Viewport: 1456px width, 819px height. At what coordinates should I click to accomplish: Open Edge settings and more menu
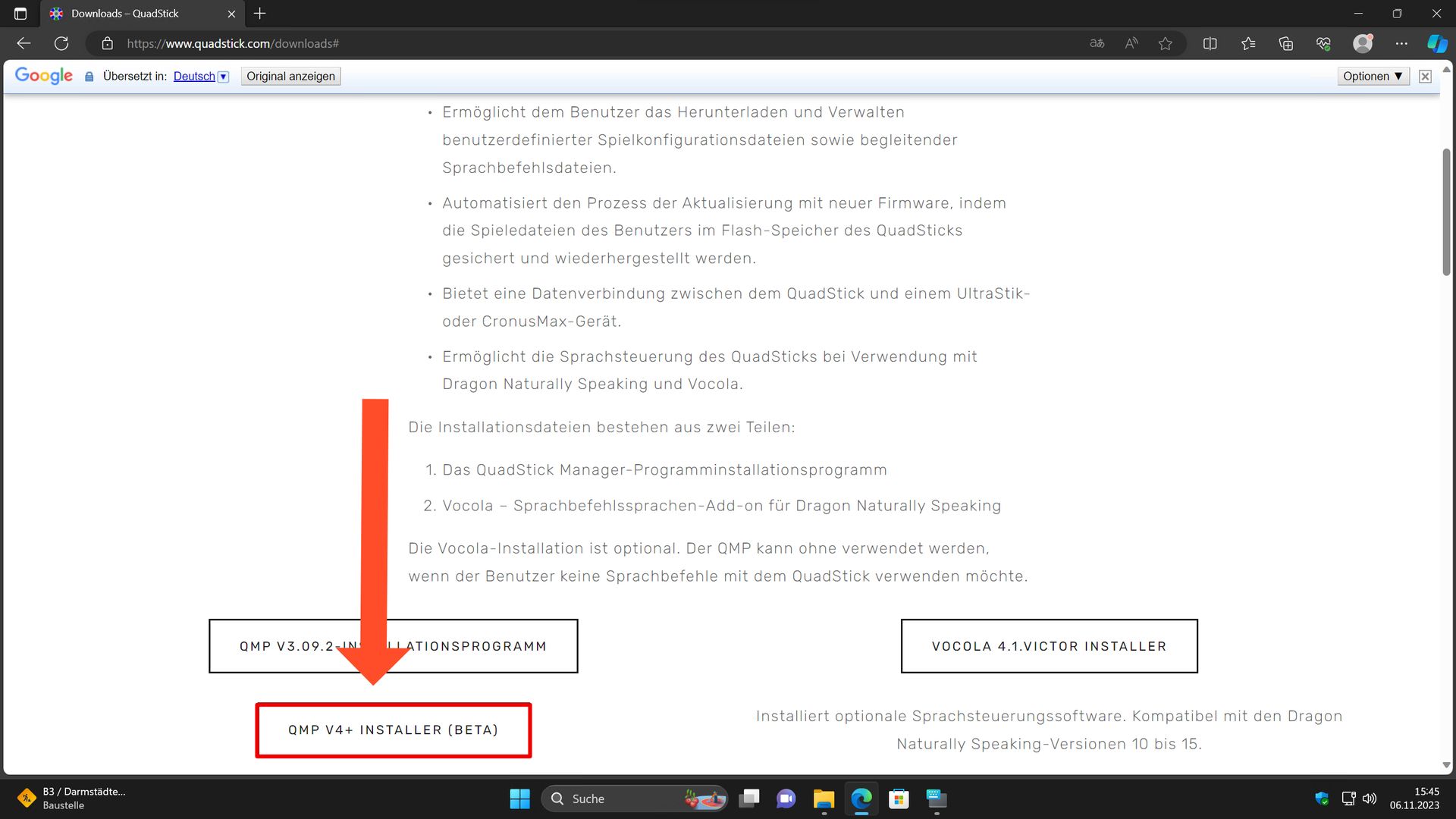point(1401,43)
